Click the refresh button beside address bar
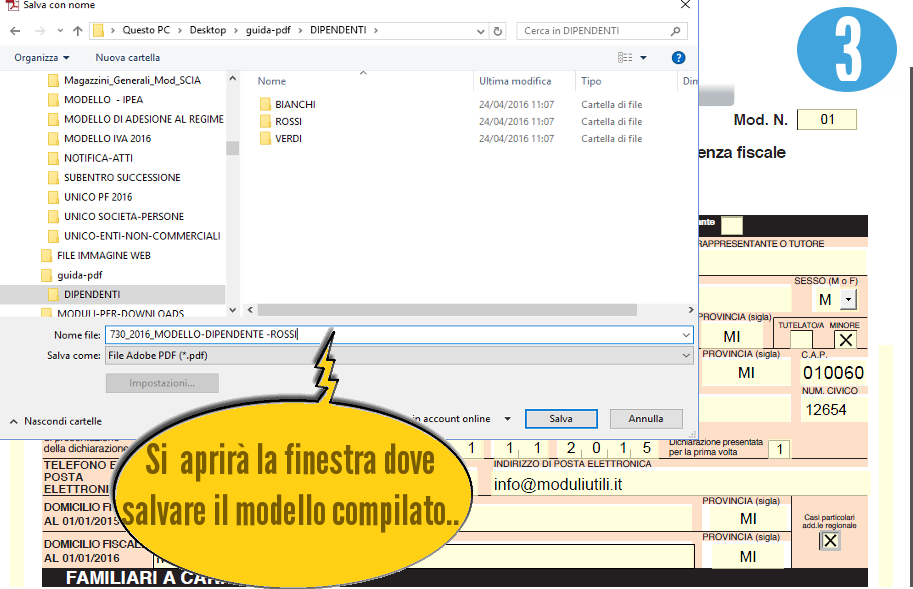The width and height of the screenshot is (913, 589). click(x=499, y=31)
